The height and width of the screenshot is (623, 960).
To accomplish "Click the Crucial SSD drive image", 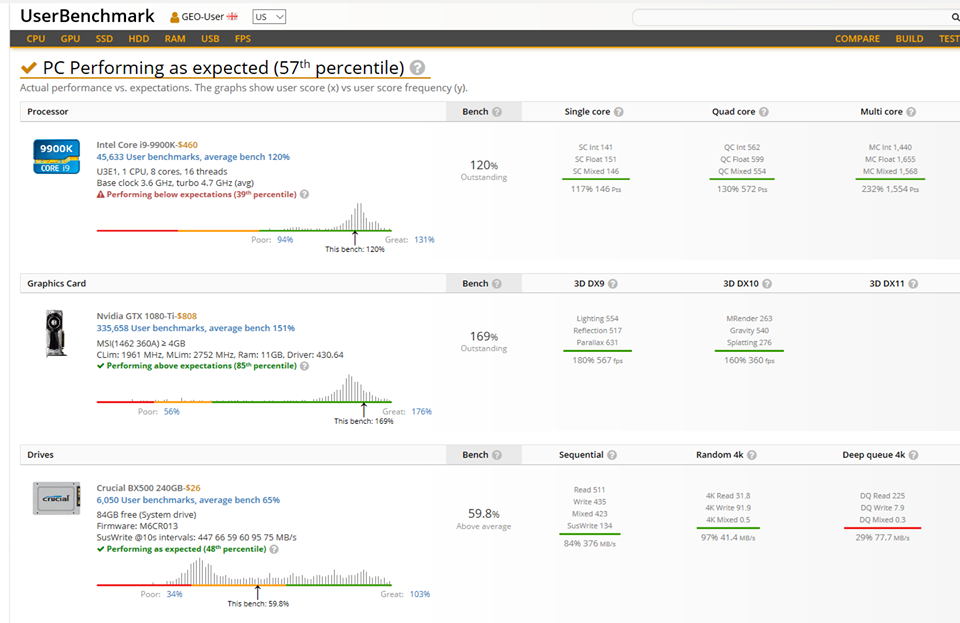I will [x=56, y=498].
